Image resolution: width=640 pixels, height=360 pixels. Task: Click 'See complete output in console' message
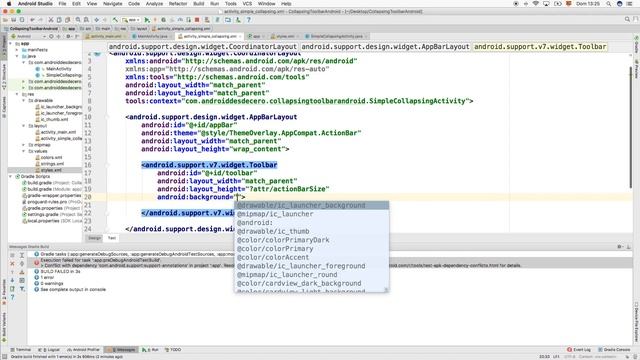click(73, 289)
